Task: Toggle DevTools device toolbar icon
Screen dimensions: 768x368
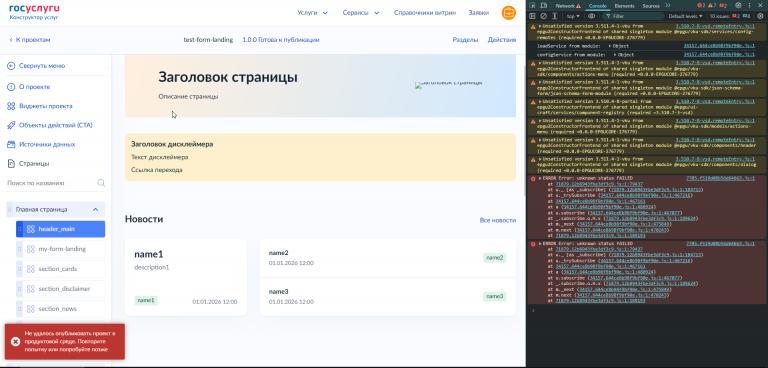Action: 544,6
